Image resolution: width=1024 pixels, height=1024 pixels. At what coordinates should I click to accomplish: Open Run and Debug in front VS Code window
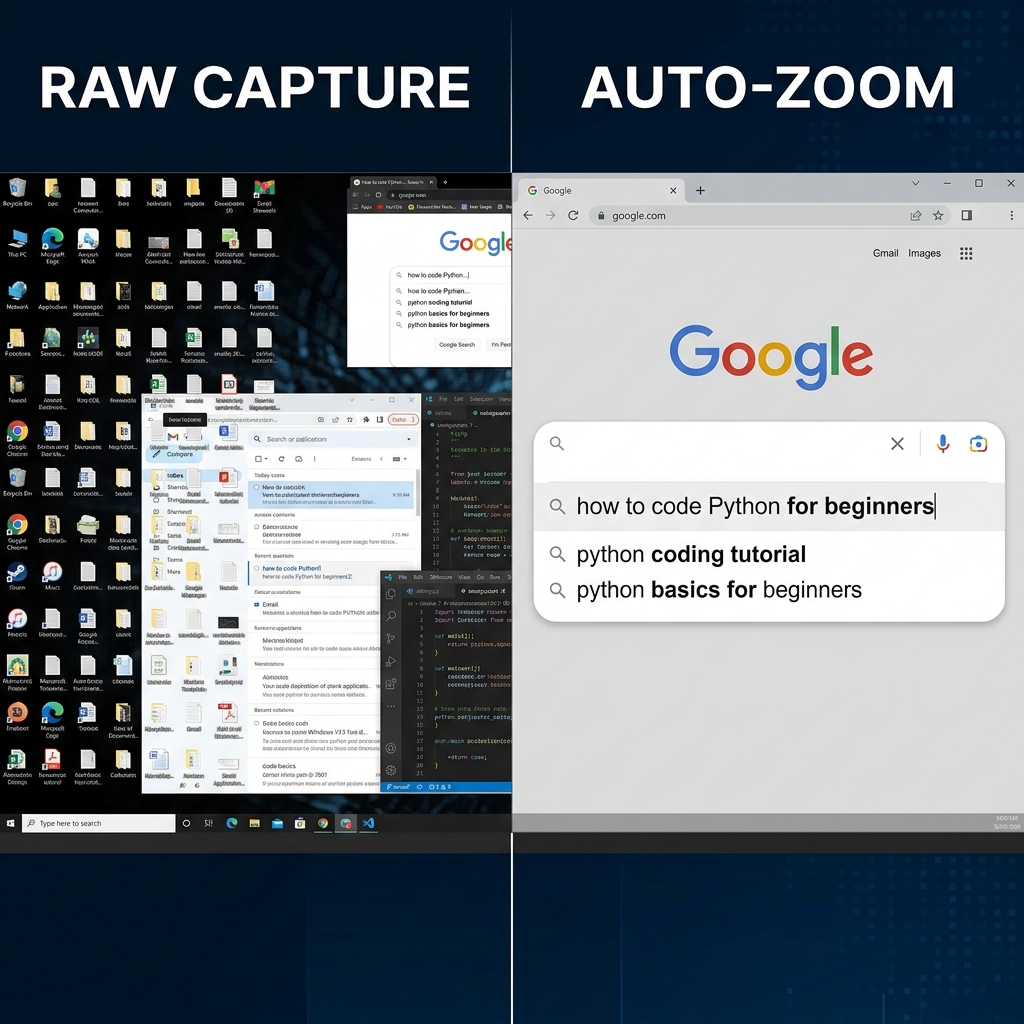click(391, 662)
